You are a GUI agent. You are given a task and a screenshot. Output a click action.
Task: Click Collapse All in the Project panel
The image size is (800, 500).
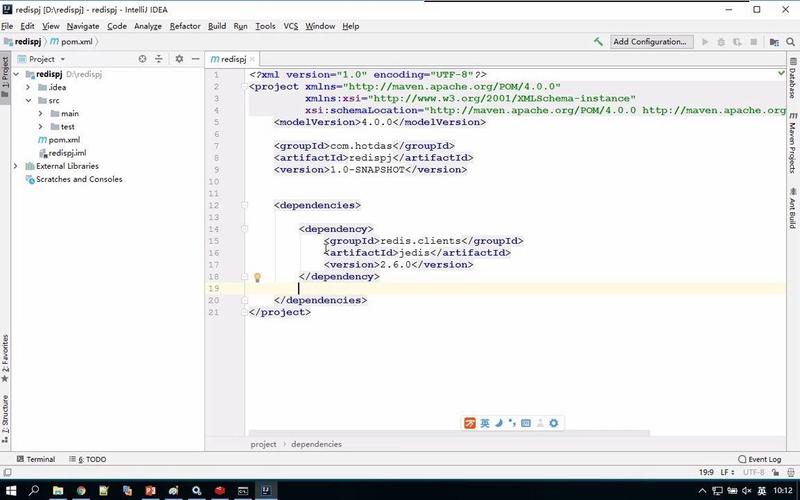pyautogui.click(x=160, y=59)
